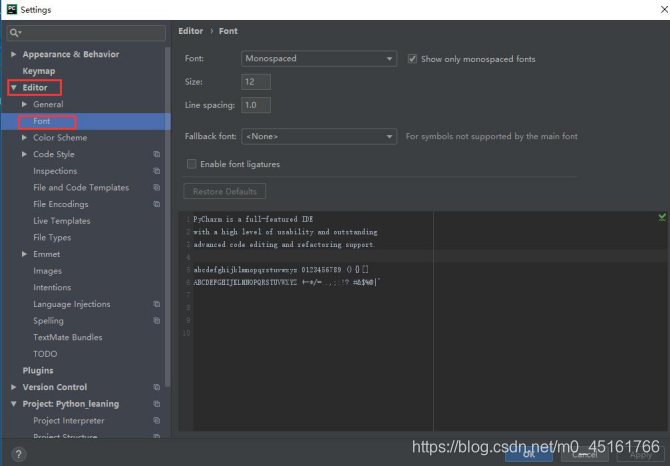Click the OK button
The width and height of the screenshot is (670, 466).
pos(529,454)
